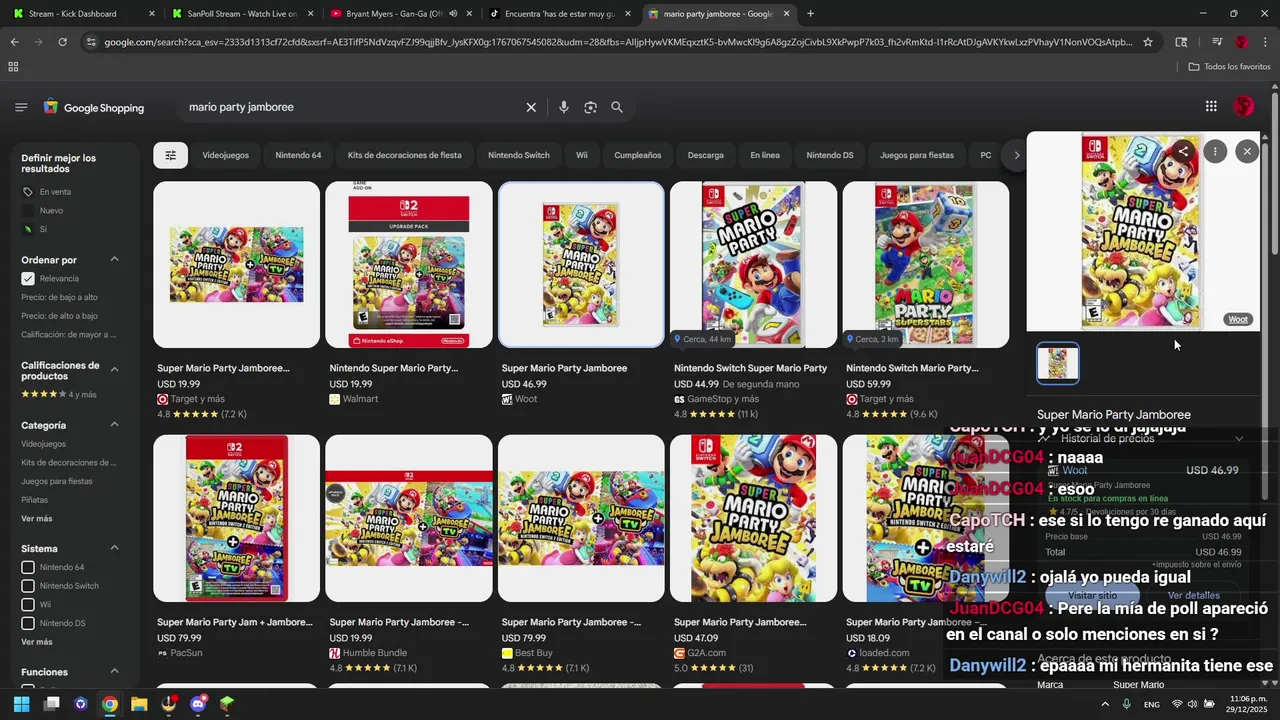View site information icon in address bar

tap(91, 42)
